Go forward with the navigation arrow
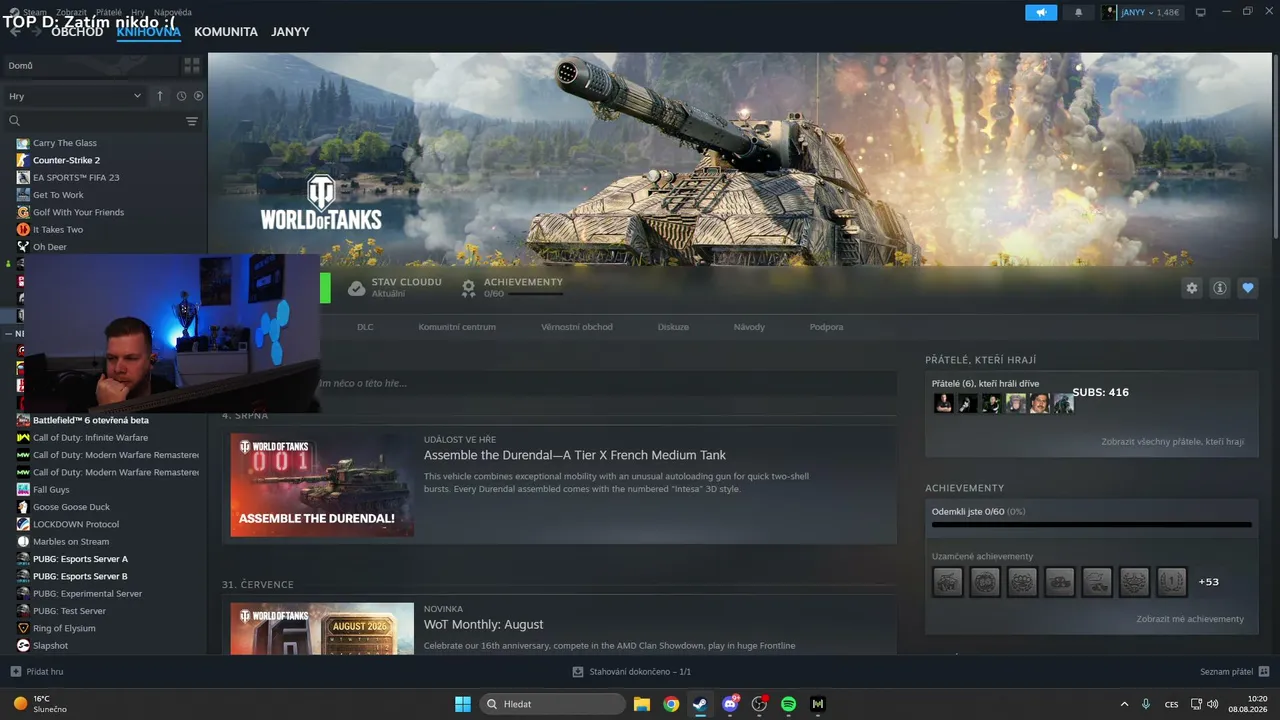1280x720 pixels. [36, 31]
